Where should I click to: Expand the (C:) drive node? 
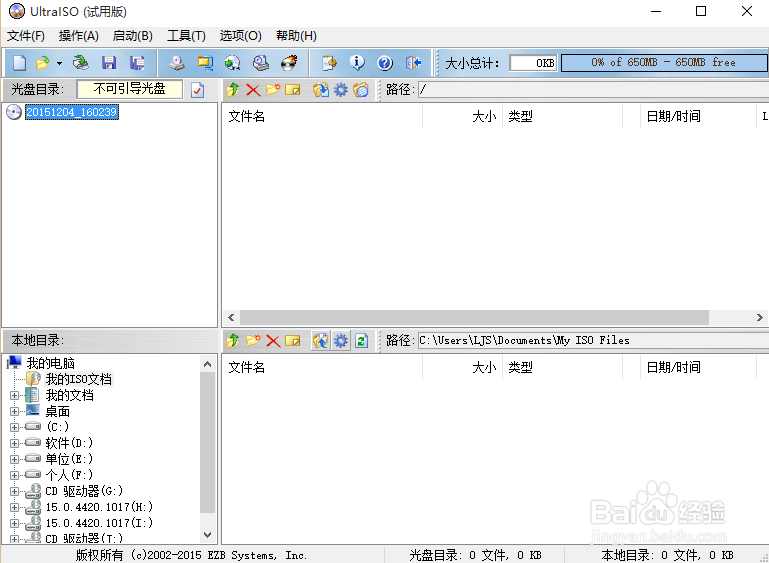click(14, 427)
